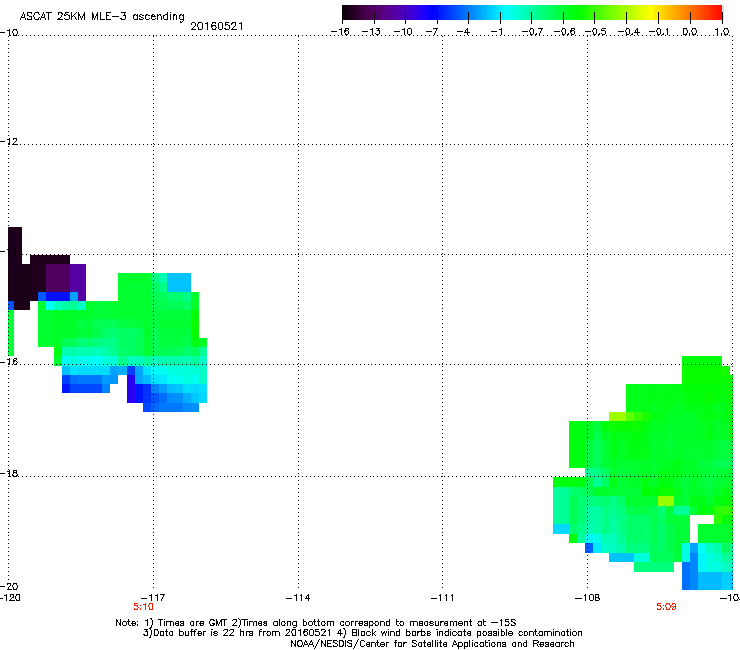Click the NOAA/NESDIS credit line
740x650 pixels.
click(x=432, y=644)
